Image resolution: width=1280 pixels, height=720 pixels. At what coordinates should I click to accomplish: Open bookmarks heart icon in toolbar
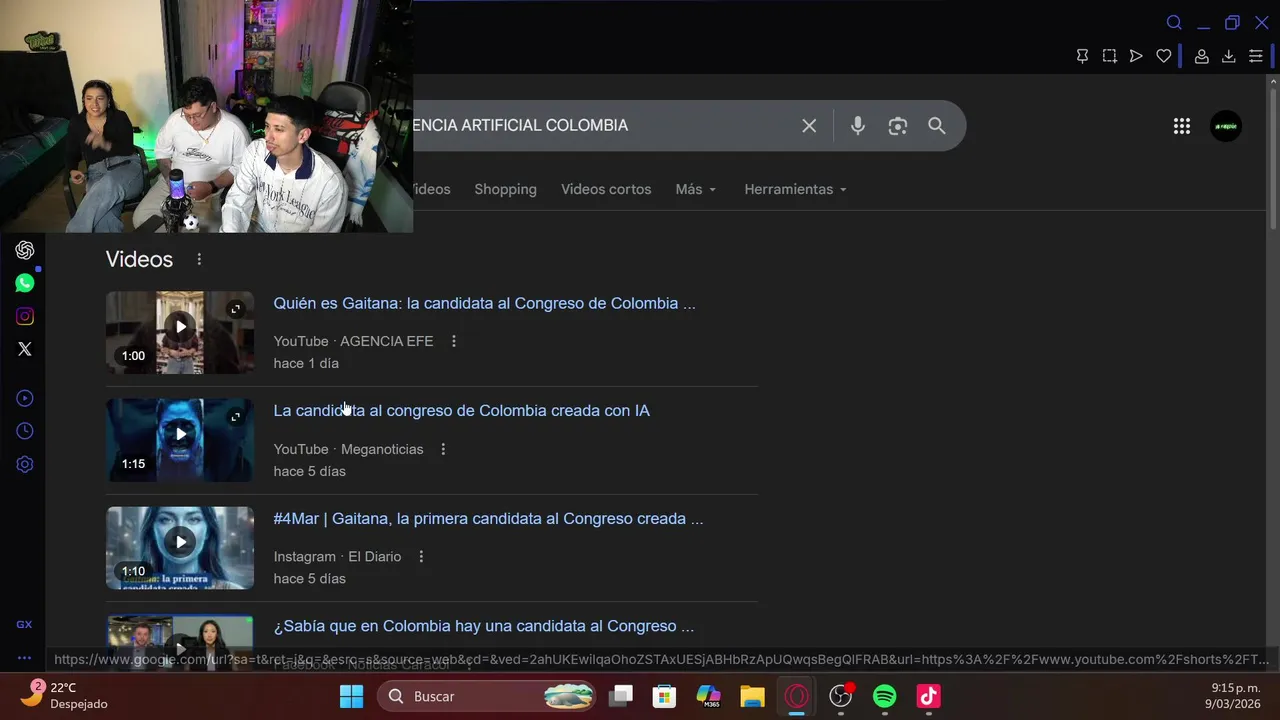pos(1163,56)
